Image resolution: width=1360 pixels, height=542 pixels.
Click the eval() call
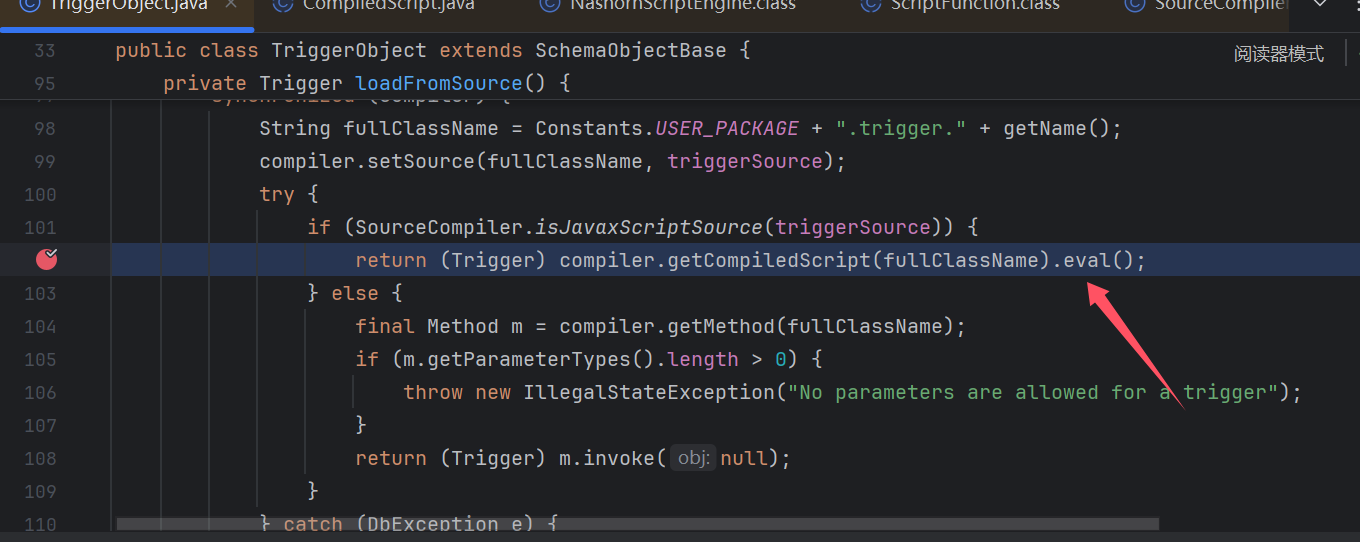coord(1098,260)
